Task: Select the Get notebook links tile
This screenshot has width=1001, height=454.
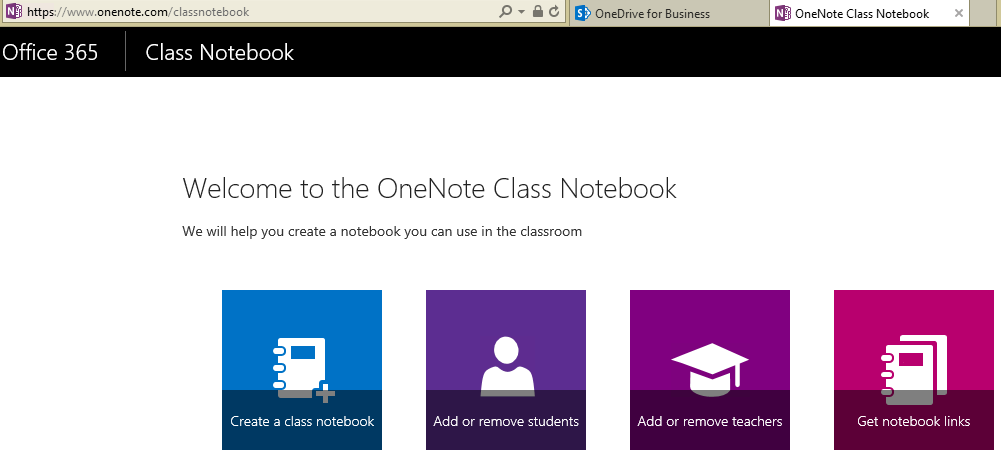Action: 914,370
